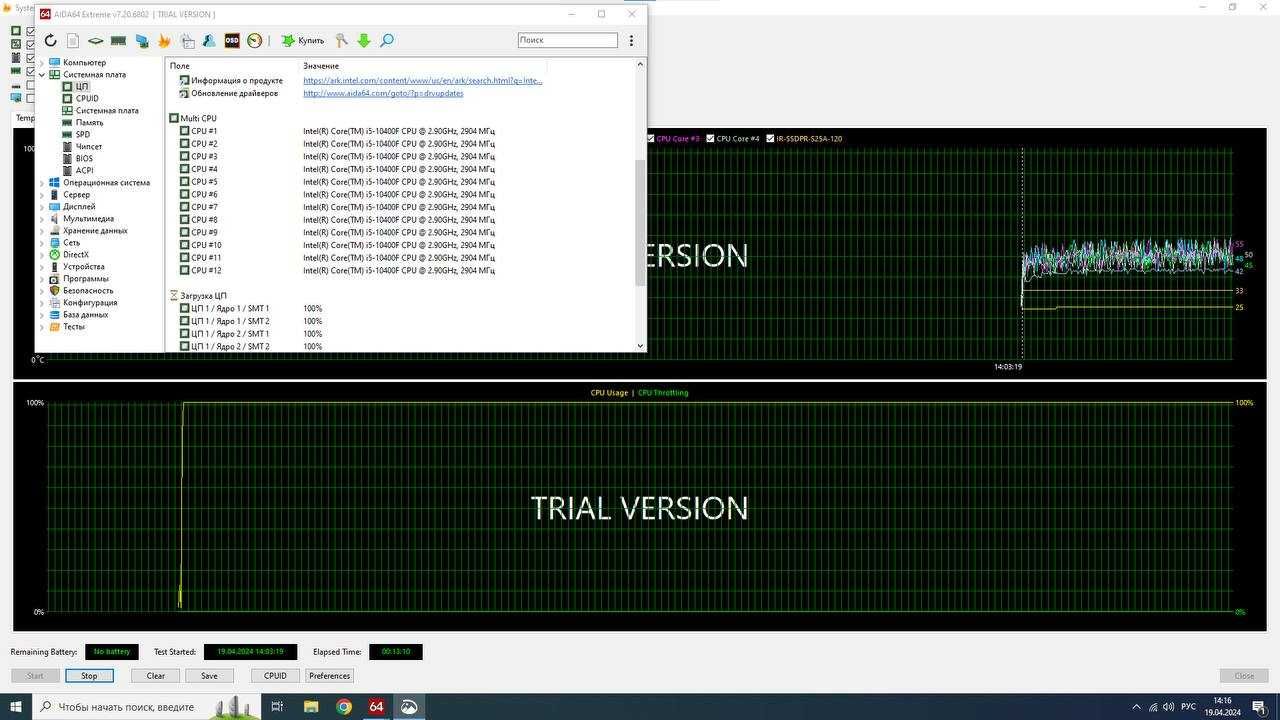Toggle the CPU Core #3 graph checkbox
This screenshot has height=720, width=1280.
(652, 139)
